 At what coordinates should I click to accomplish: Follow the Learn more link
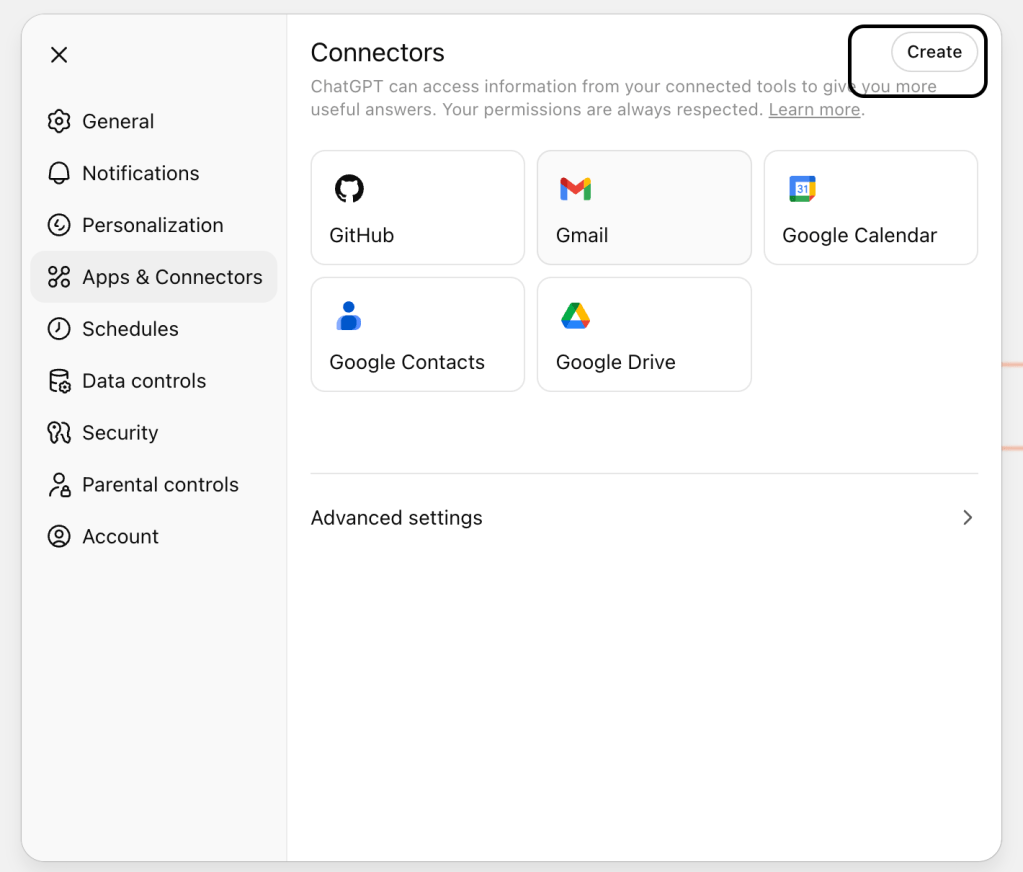[x=814, y=110]
